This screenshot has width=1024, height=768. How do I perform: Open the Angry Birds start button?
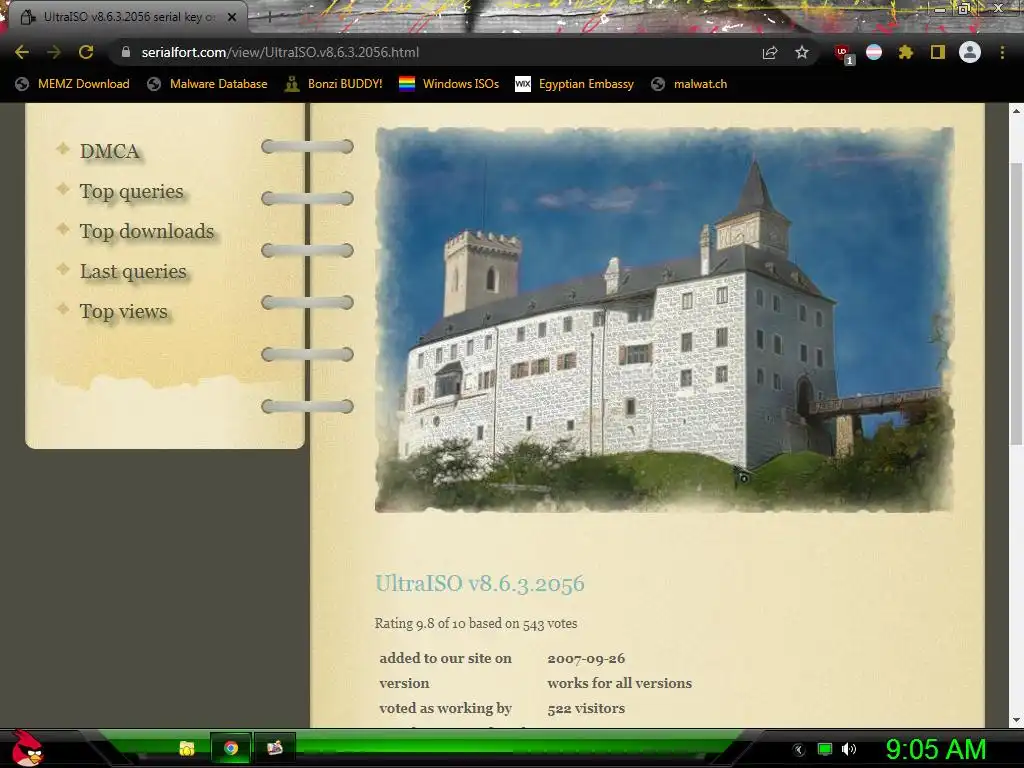[26, 748]
